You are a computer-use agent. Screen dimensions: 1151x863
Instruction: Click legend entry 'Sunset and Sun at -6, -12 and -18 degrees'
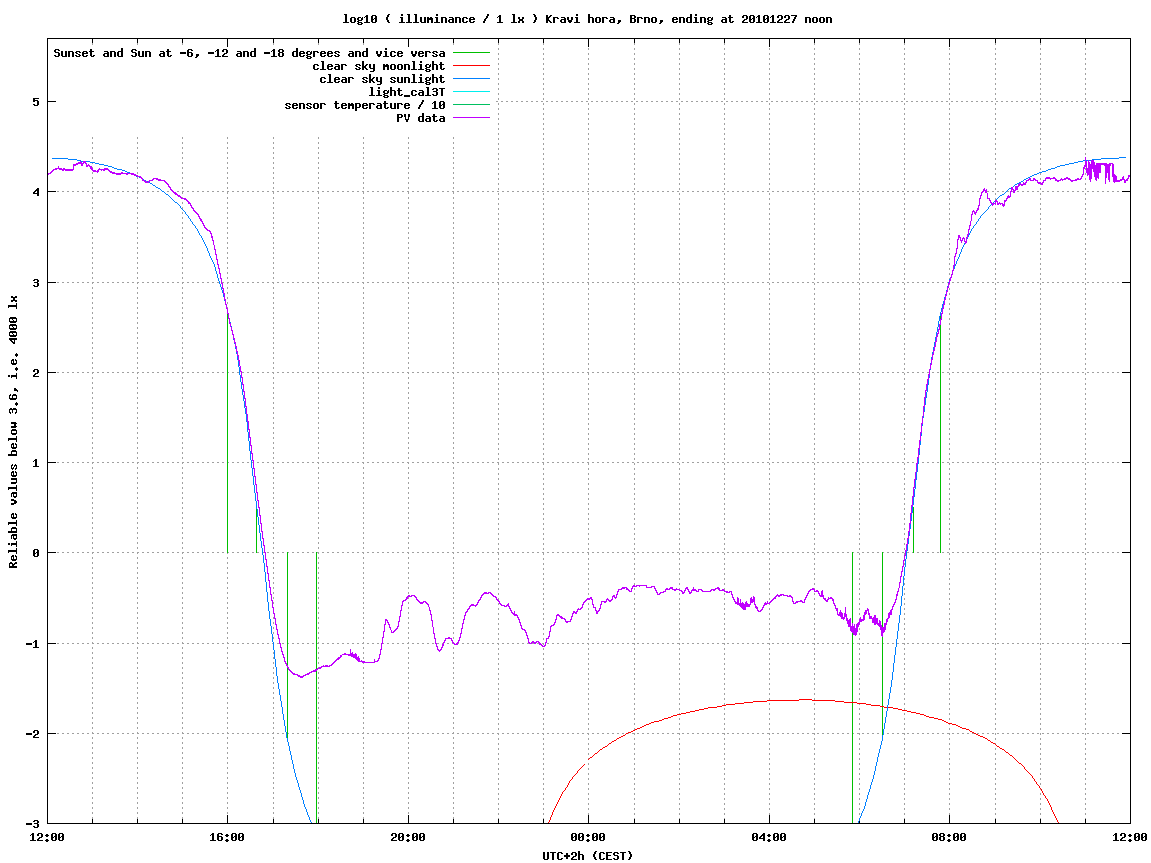click(x=249, y=53)
